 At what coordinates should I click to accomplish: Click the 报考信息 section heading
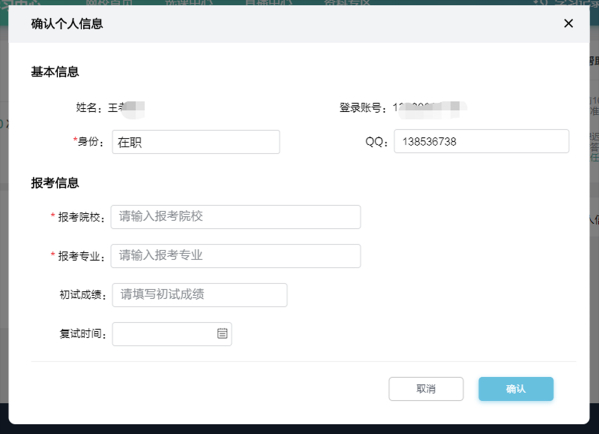(55, 183)
